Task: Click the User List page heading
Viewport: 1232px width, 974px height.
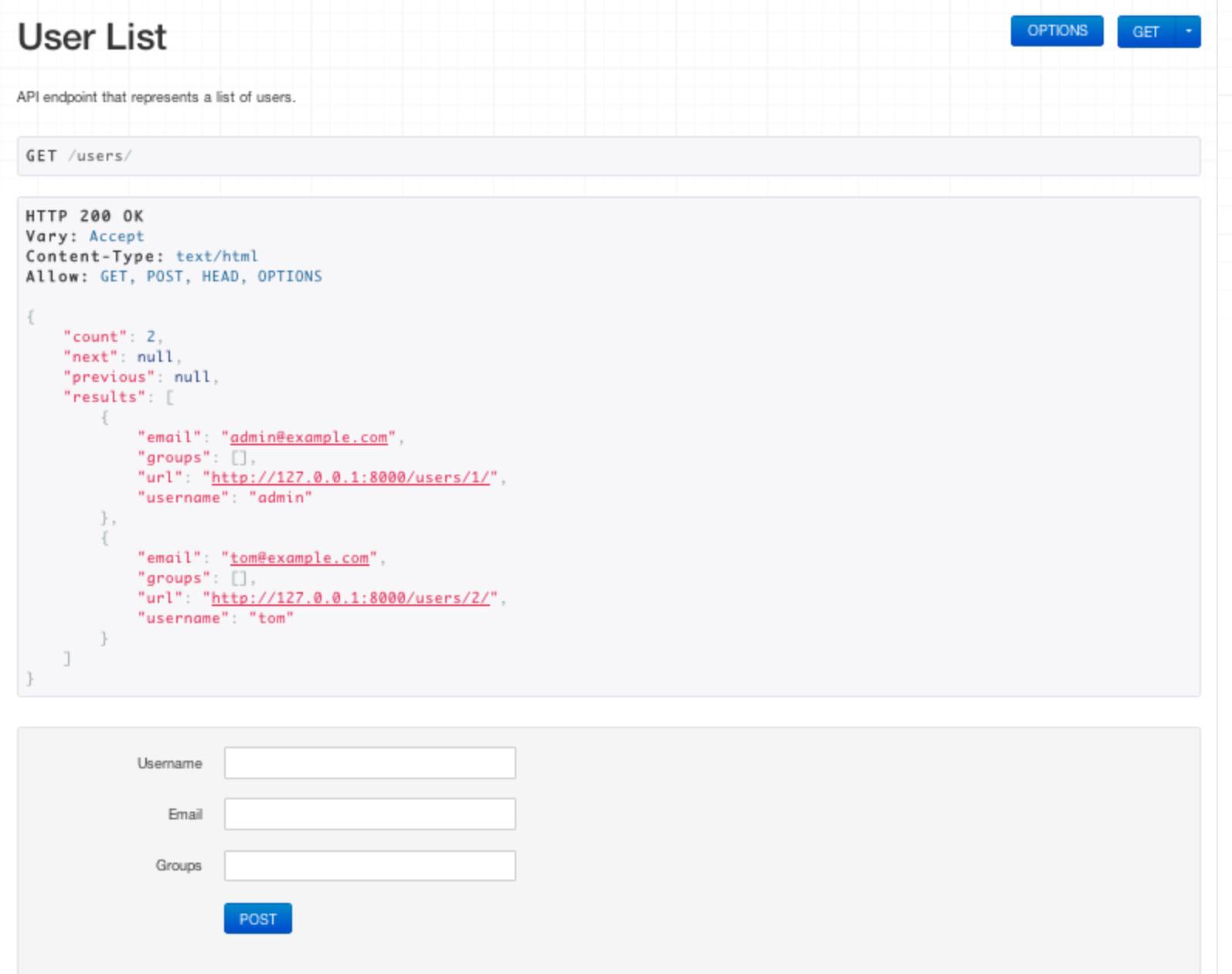Action: click(x=92, y=37)
